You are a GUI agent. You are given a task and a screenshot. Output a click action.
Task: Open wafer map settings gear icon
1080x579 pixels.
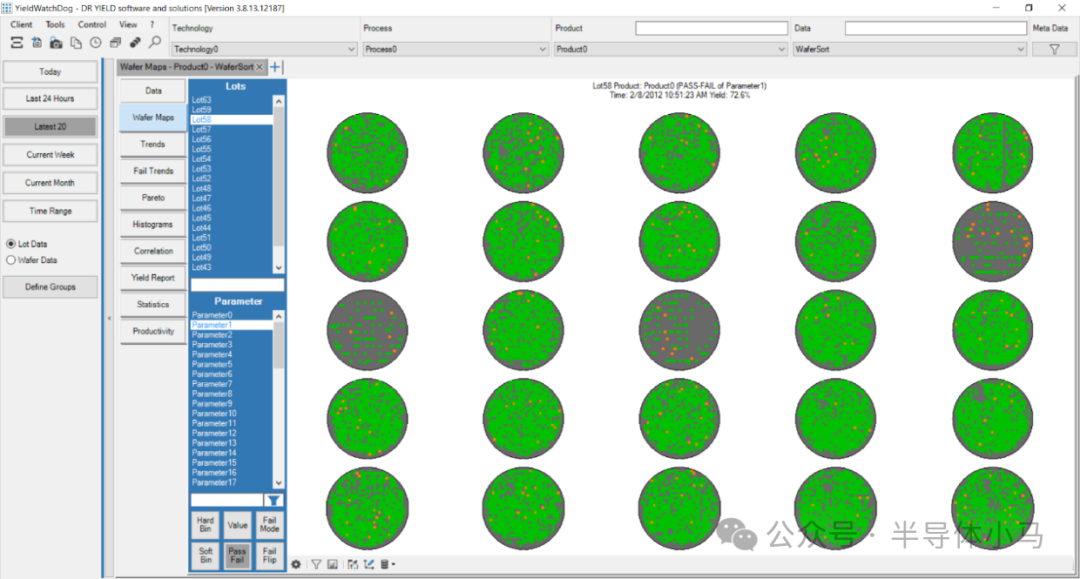click(x=296, y=565)
